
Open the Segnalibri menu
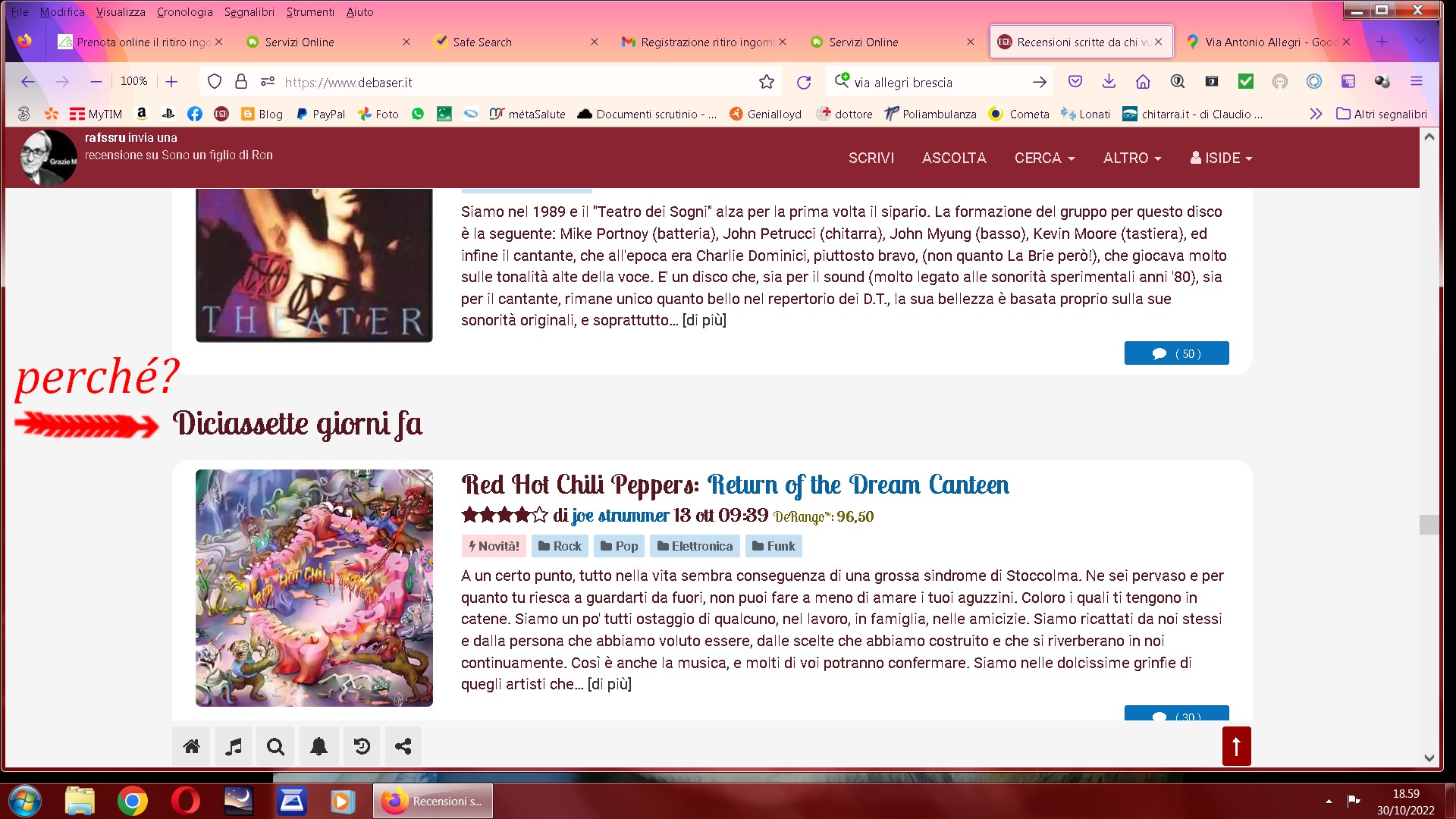click(249, 11)
